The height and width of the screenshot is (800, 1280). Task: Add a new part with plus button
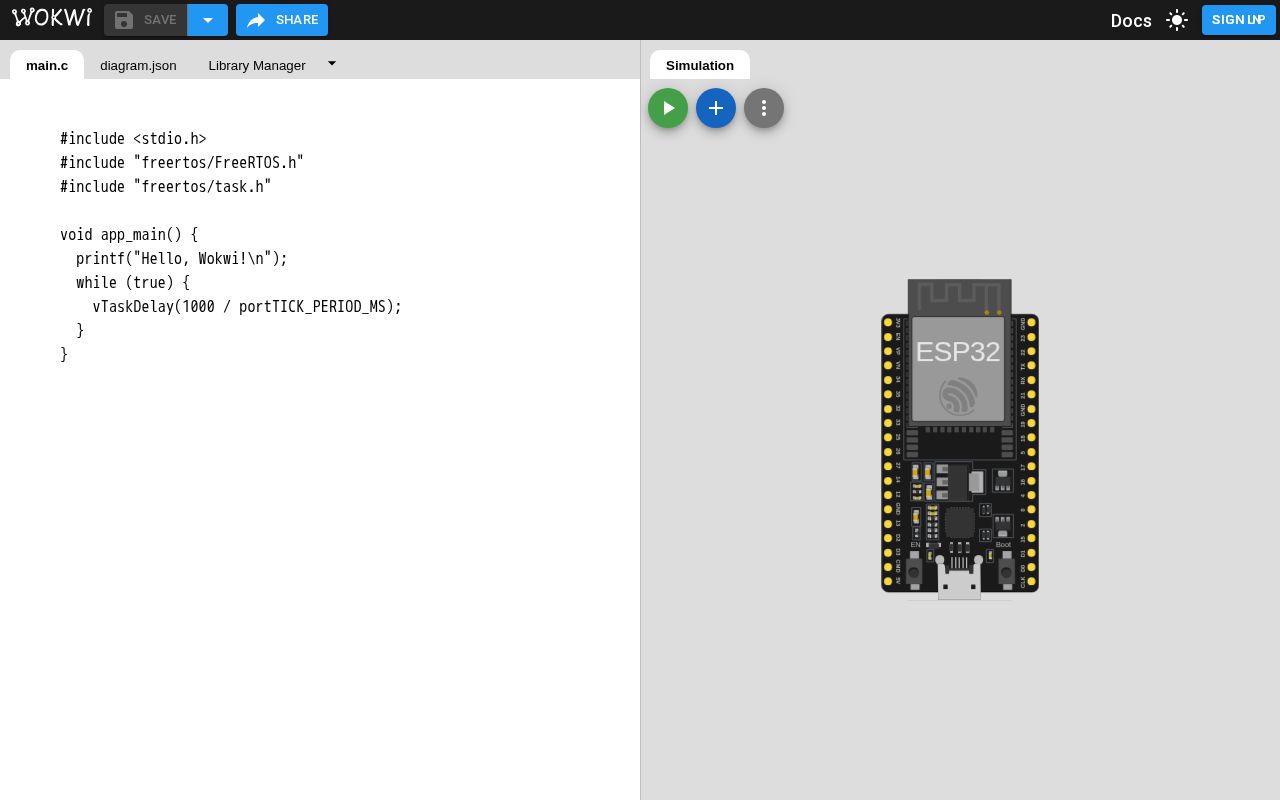pyautogui.click(x=716, y=108)
